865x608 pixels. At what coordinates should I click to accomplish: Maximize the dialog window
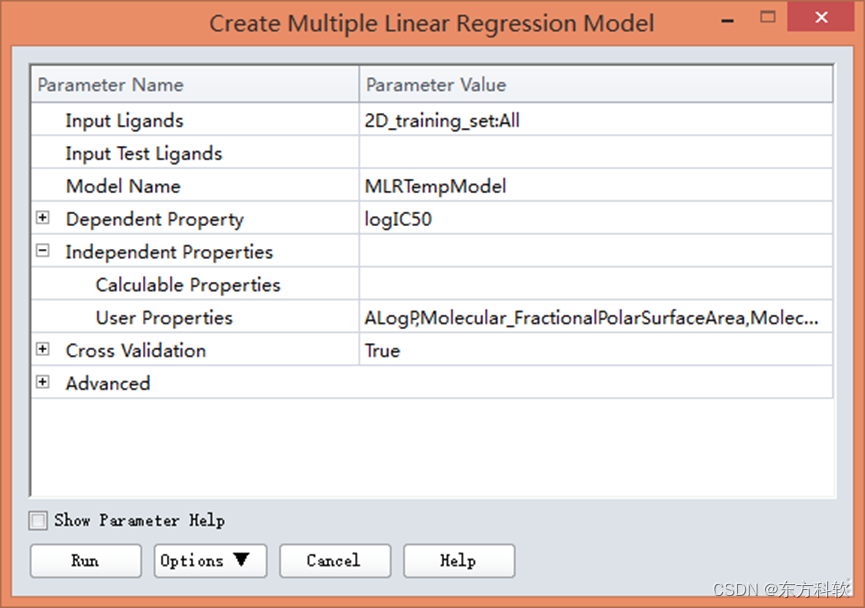pos(767,17)
